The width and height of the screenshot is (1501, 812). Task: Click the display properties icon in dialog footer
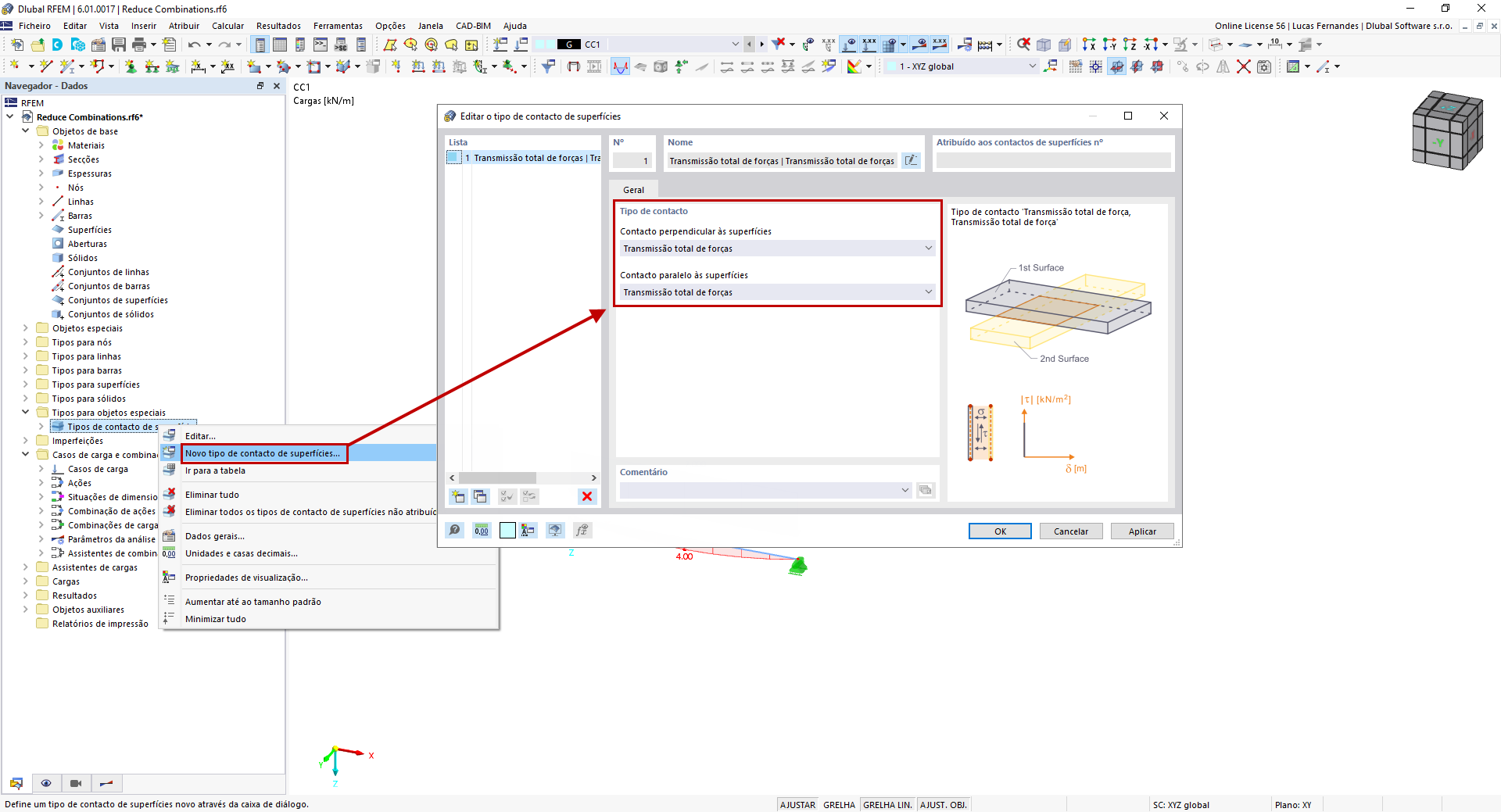click(x=528, y=531)
